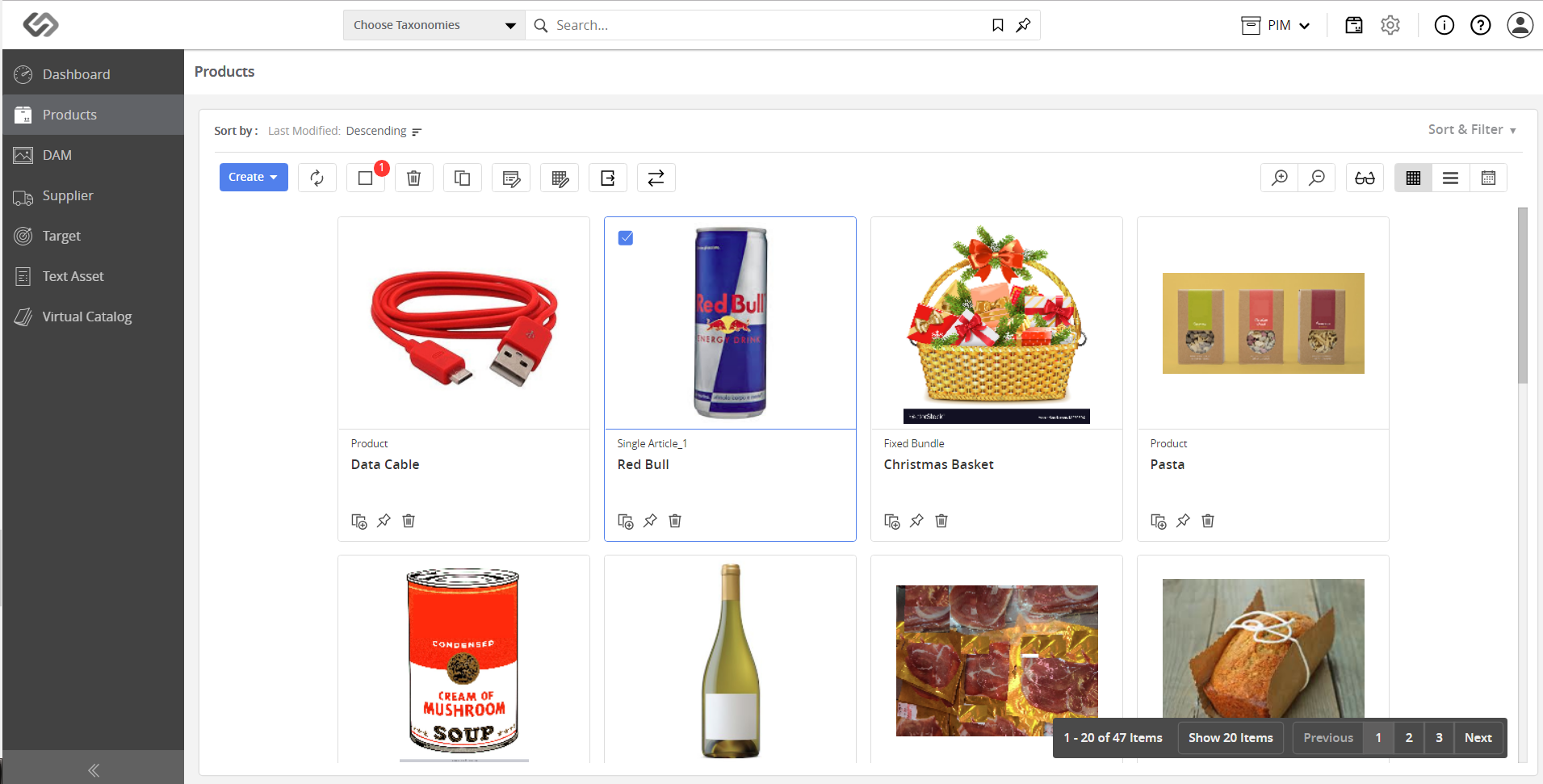Expand the Sort & Filter panel
Viewport: 1543px width, 784px height.
(x=1472, y=130)
